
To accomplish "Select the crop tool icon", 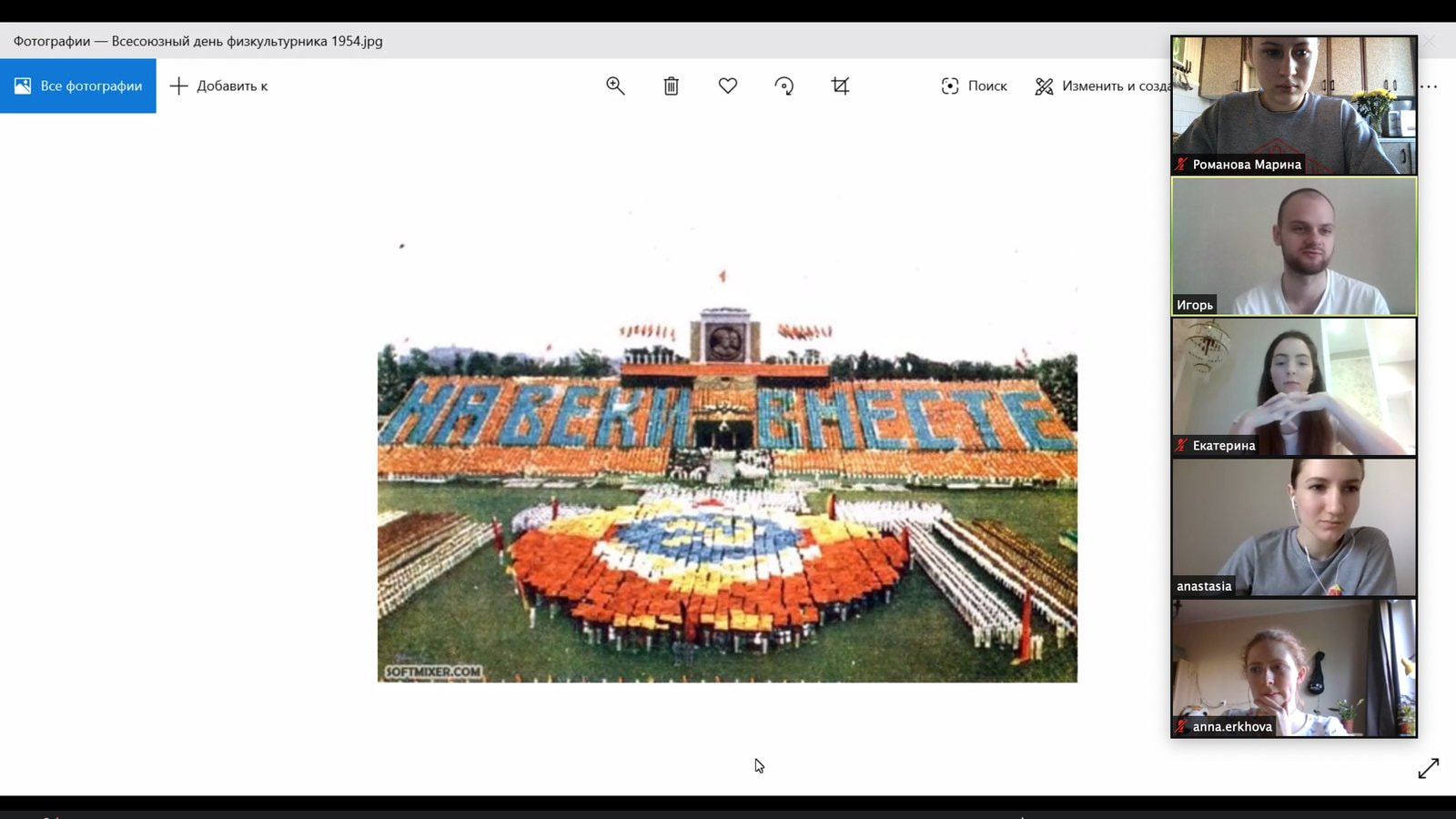I will [840, 86].
